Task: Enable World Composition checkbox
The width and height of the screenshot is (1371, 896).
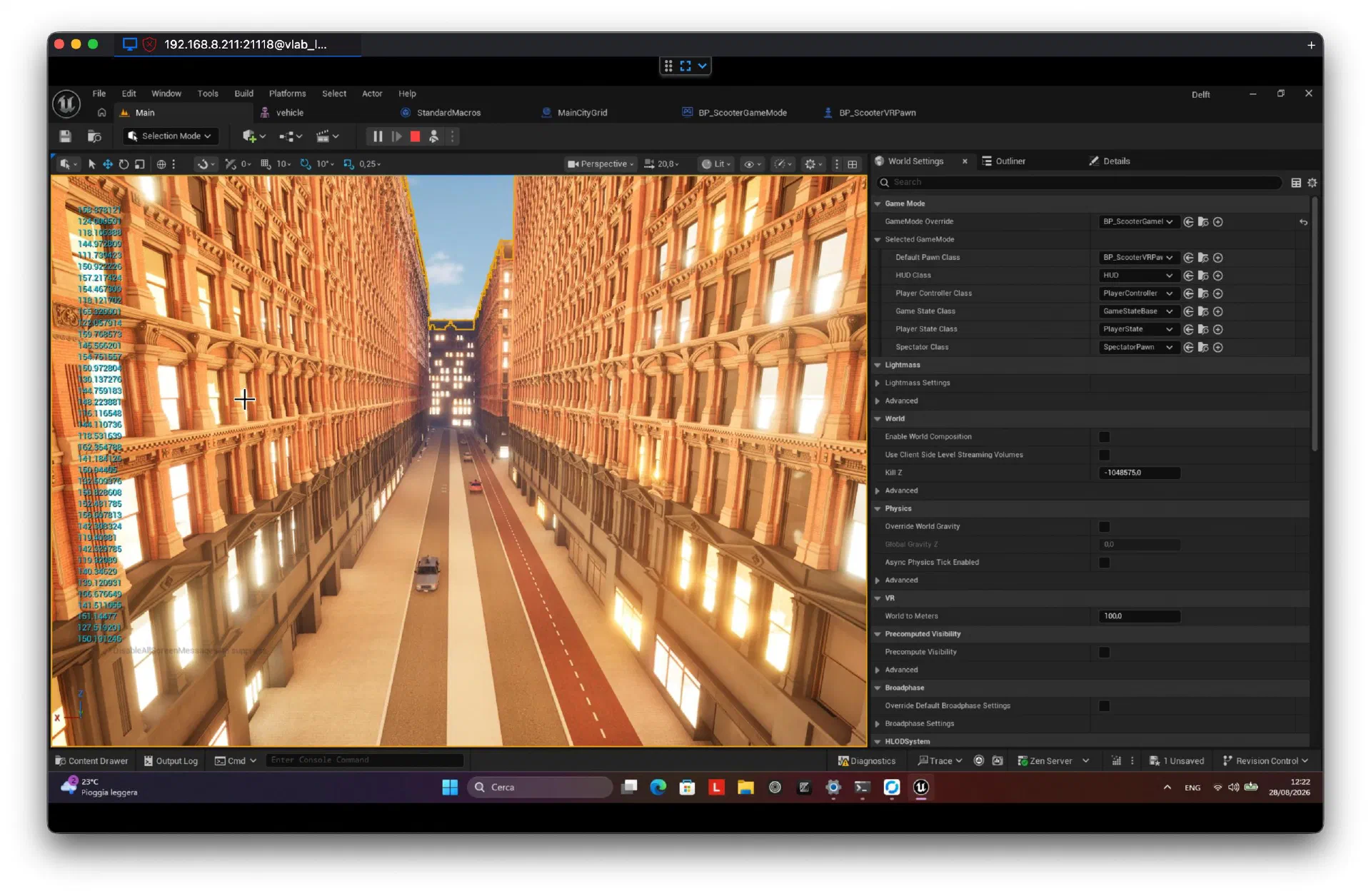Action: coord(1105,437)
